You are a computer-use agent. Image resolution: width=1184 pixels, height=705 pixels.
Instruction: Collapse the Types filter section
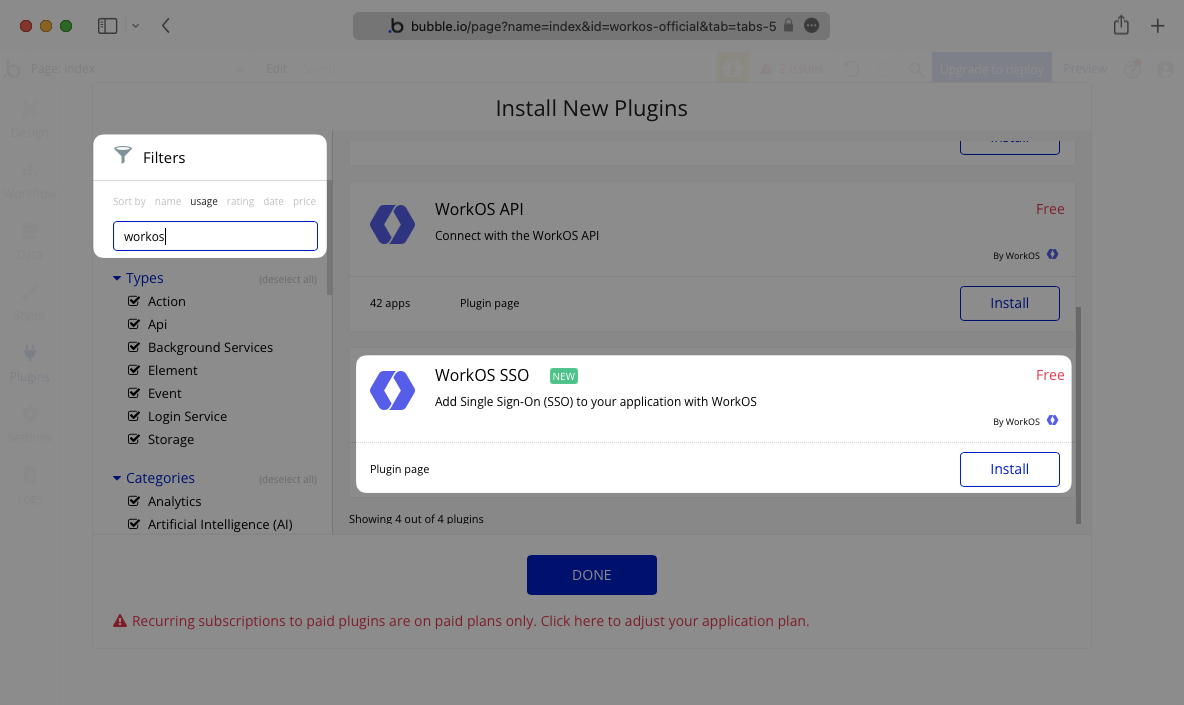pos(119,277)
